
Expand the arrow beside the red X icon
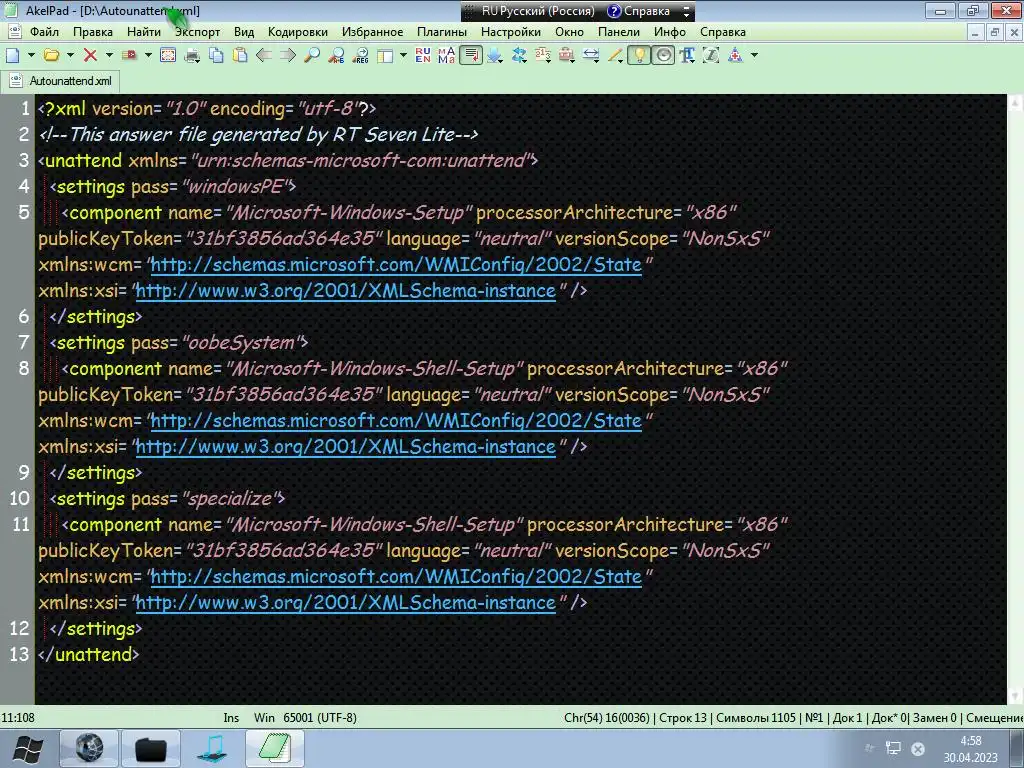(109, 56)
